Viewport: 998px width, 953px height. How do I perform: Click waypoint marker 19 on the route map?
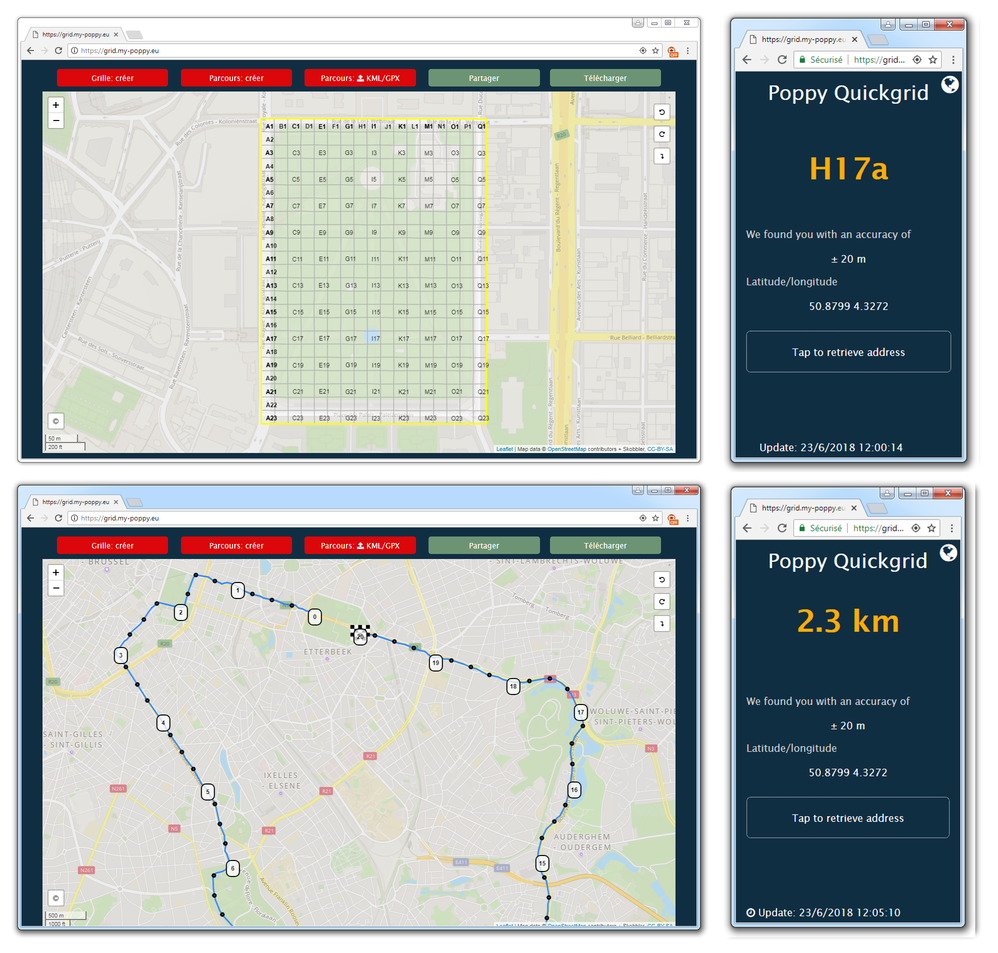(435, 663)
